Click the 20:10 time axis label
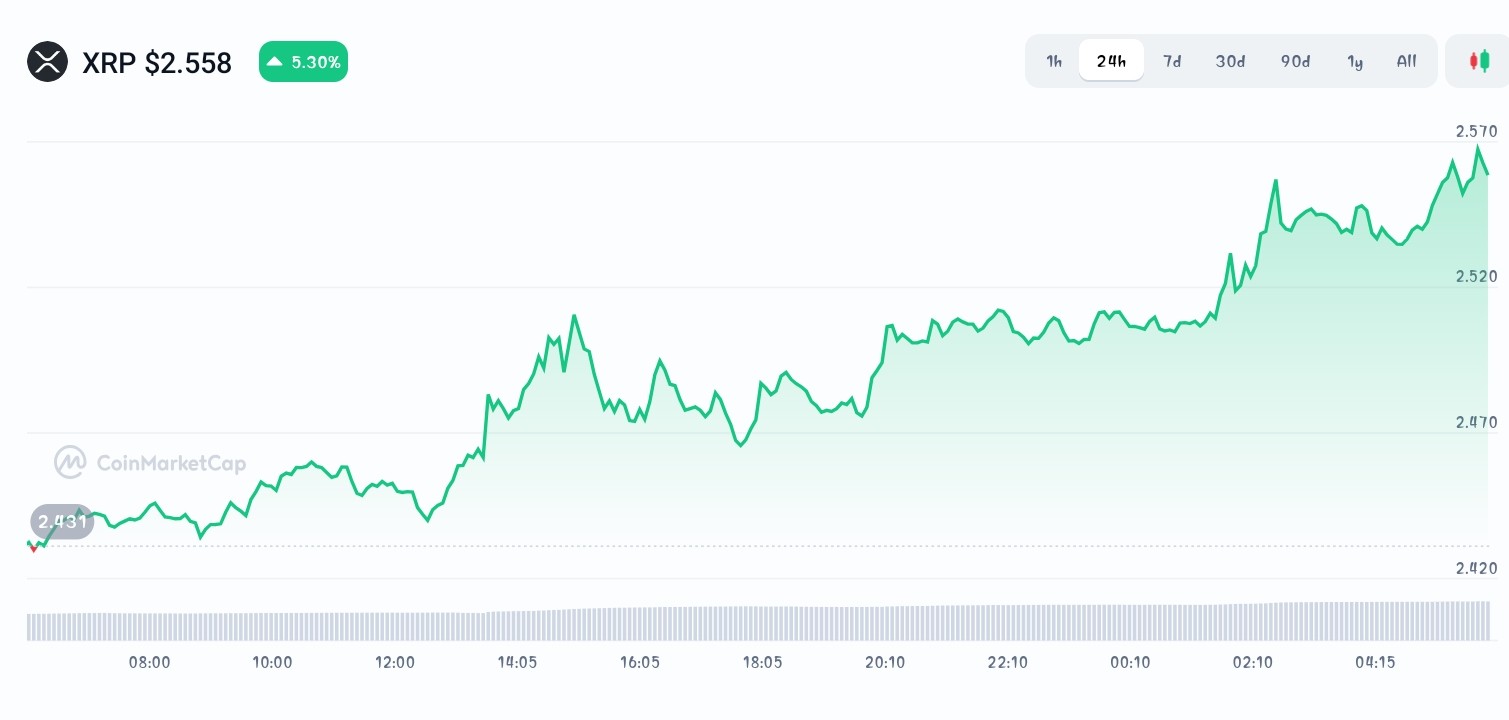Screen dimensions: 1509x720 pos(885,662)
